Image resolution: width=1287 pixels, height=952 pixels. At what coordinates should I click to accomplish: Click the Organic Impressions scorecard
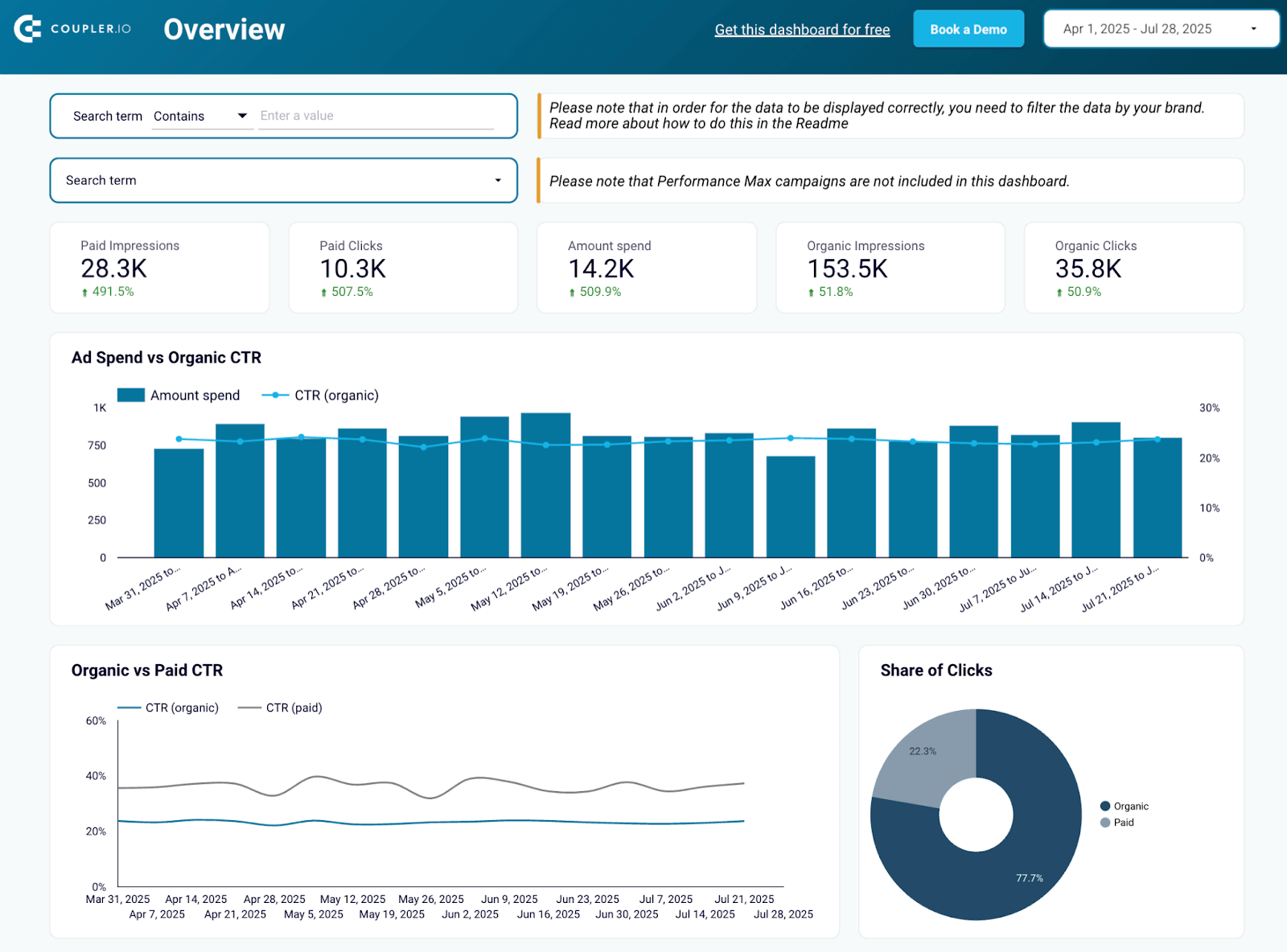tap(890, 268)
